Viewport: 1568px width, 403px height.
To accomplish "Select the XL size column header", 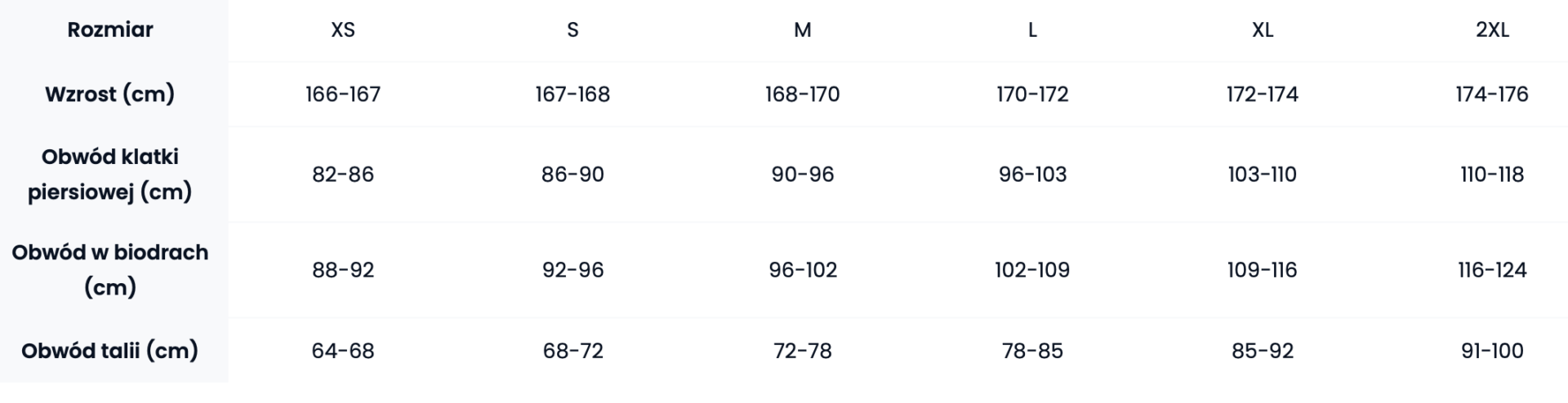I will [x=1263, y=30].
